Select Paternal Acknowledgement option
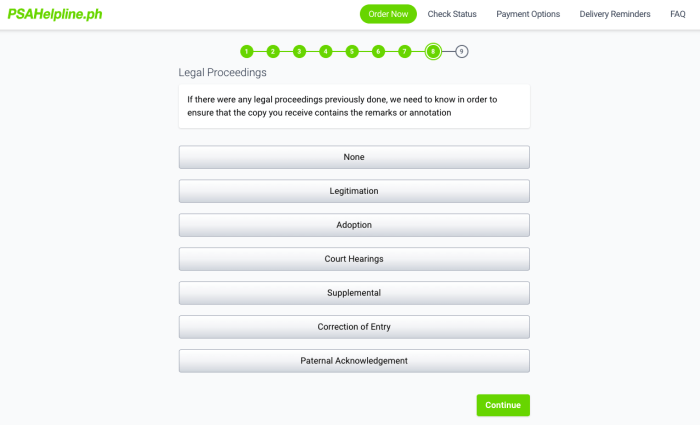Viewport: 700px width, 425px height. pos(354,361)
